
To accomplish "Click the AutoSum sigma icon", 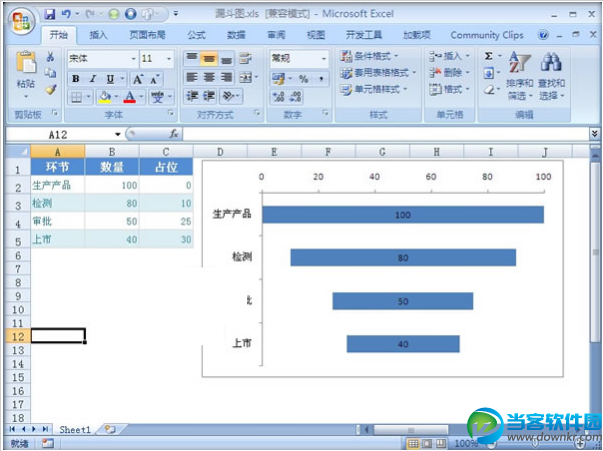I will coord(489,57).
